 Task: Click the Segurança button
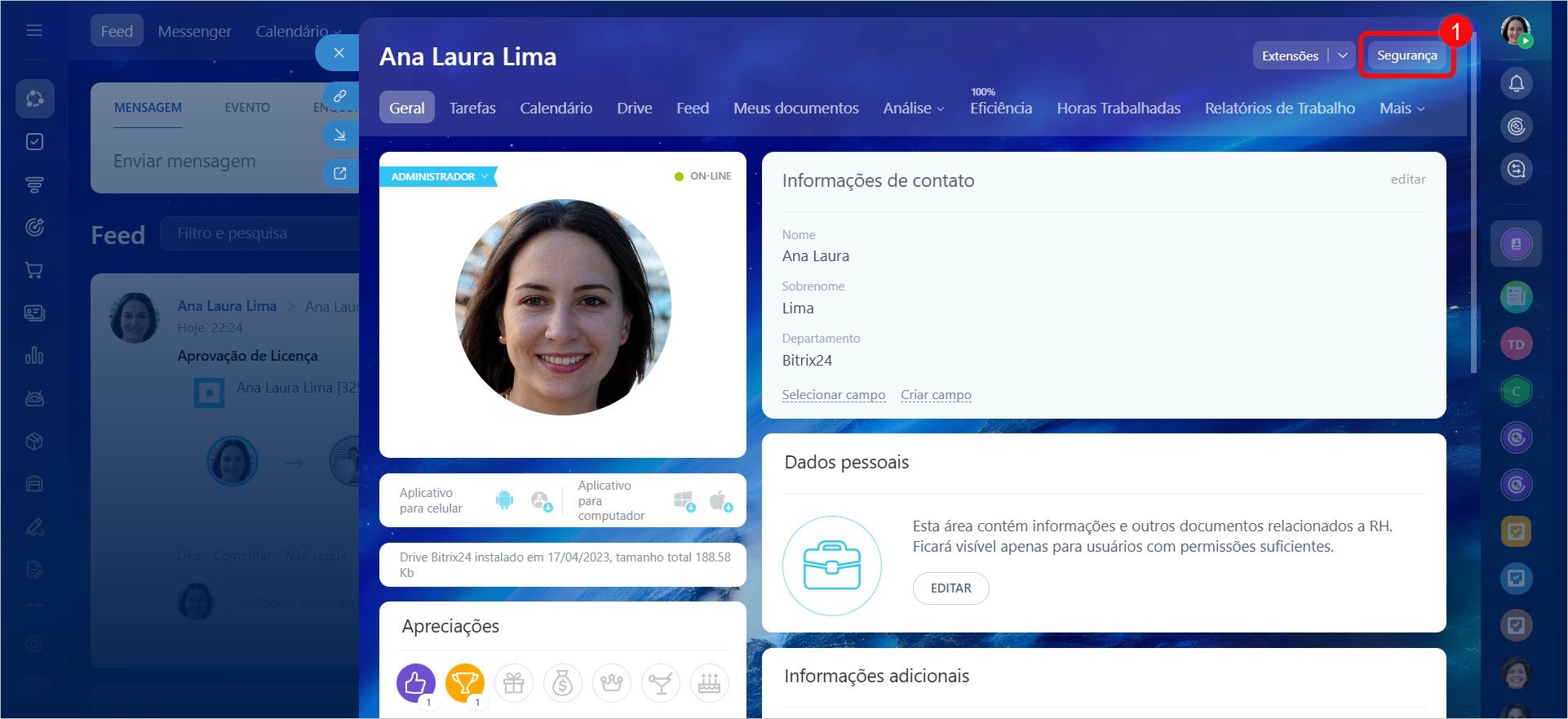point(1406,55)
